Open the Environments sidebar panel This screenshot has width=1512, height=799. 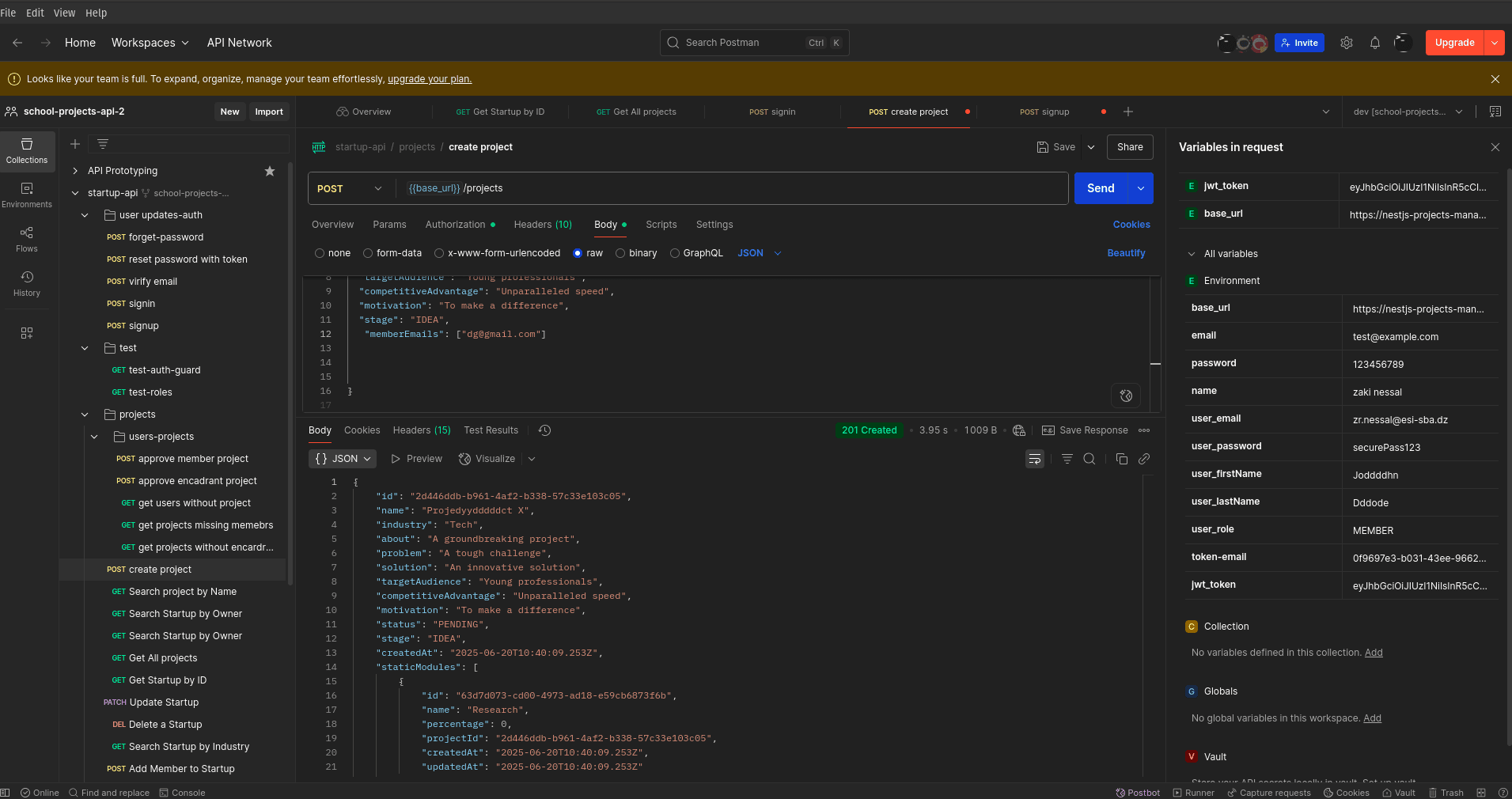[27, 195]
